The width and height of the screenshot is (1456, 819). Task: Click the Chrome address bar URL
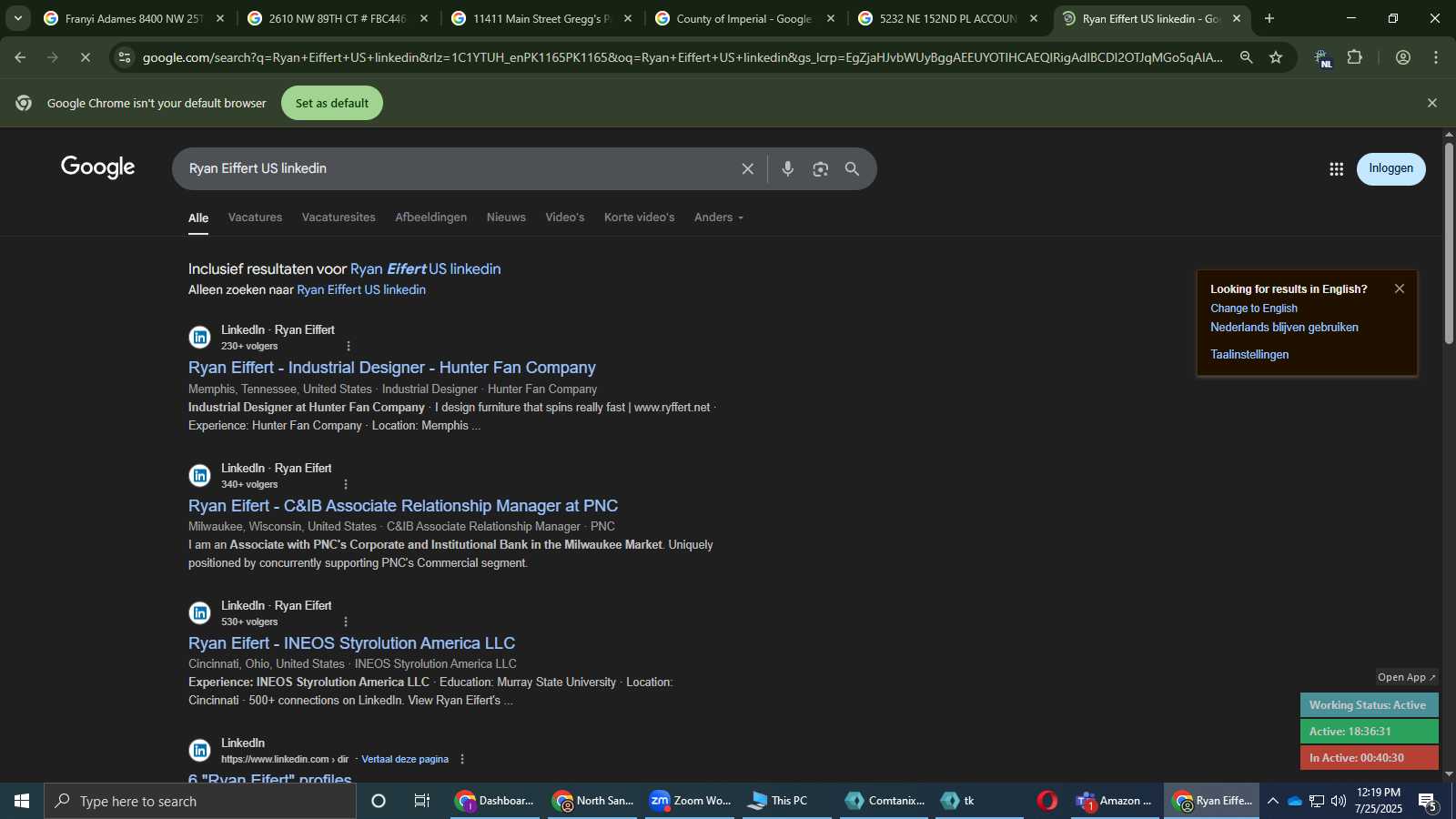point(682,57)
